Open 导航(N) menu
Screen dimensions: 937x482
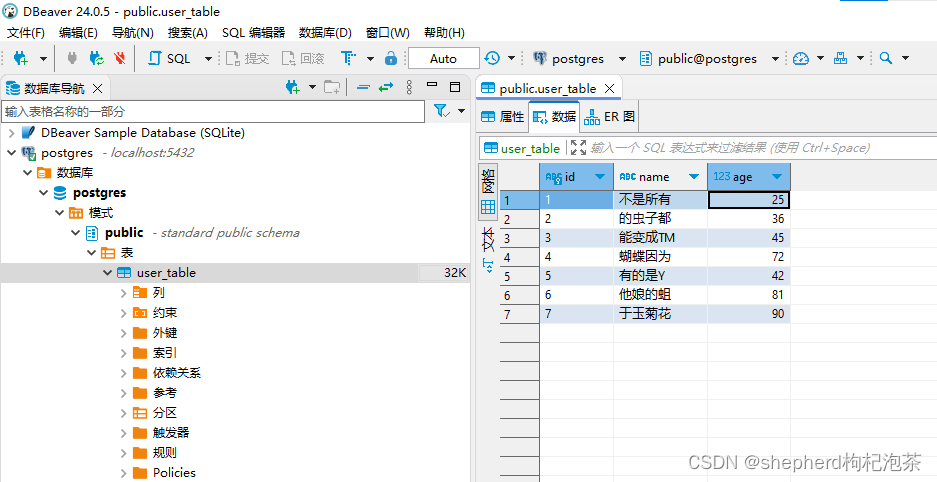[x=133, y=33]
